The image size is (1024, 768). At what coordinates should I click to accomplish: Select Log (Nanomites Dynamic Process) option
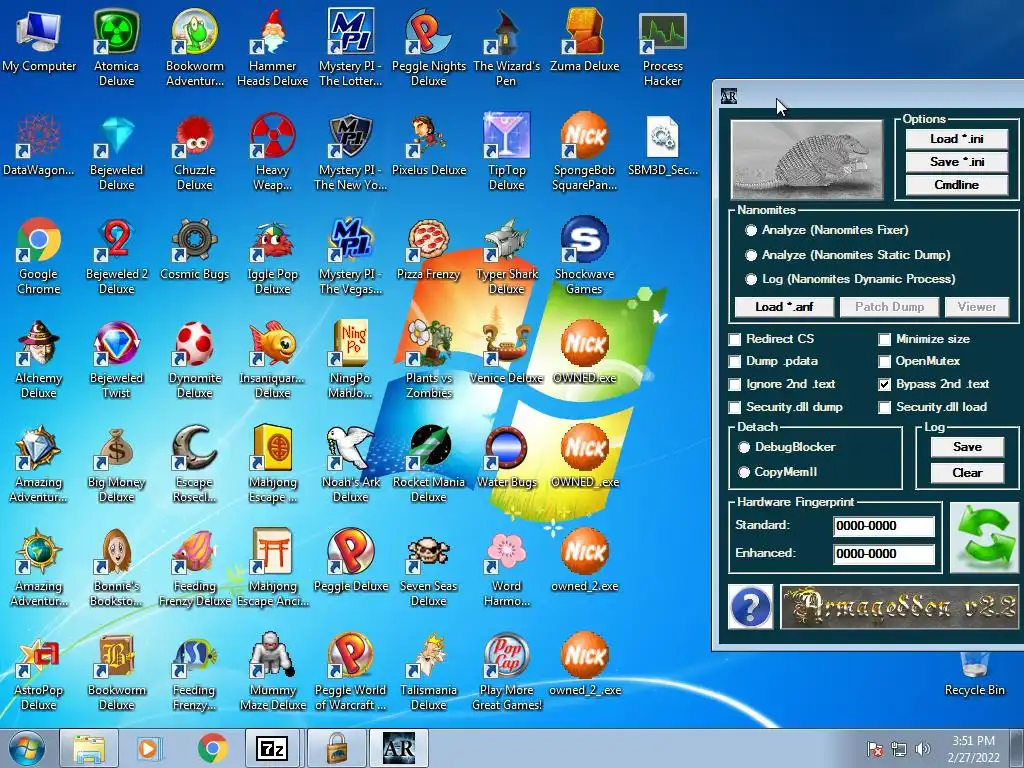click(x=751, y=280)
